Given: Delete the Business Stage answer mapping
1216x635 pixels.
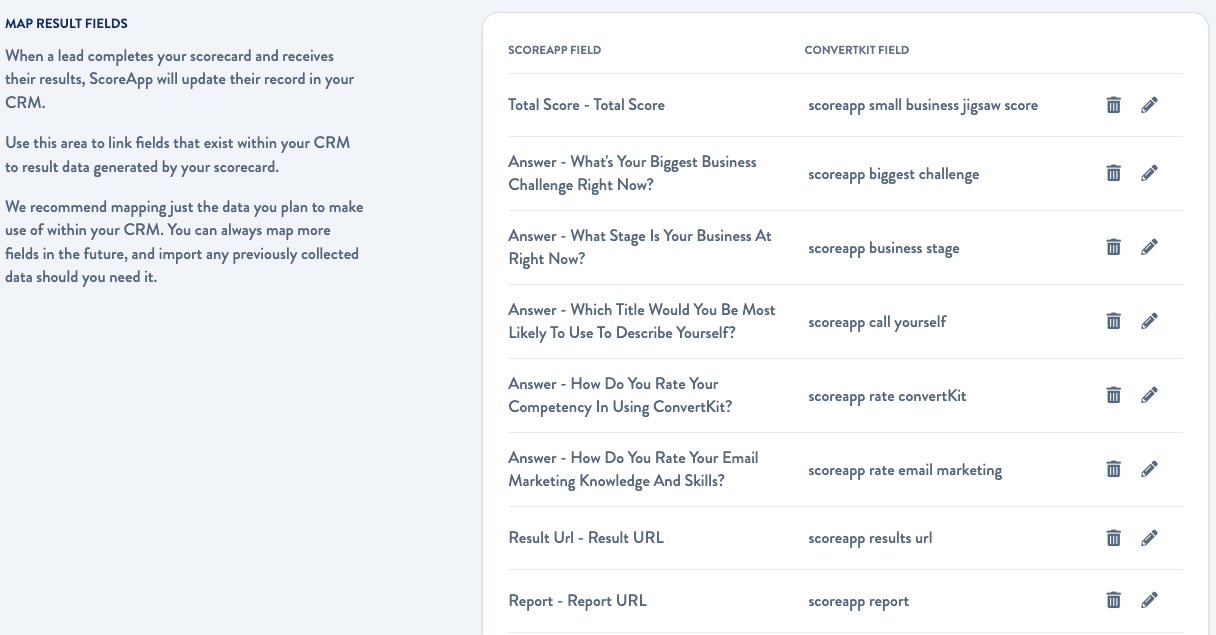Looking at the screenshot, I should (x=1113, y=247).
